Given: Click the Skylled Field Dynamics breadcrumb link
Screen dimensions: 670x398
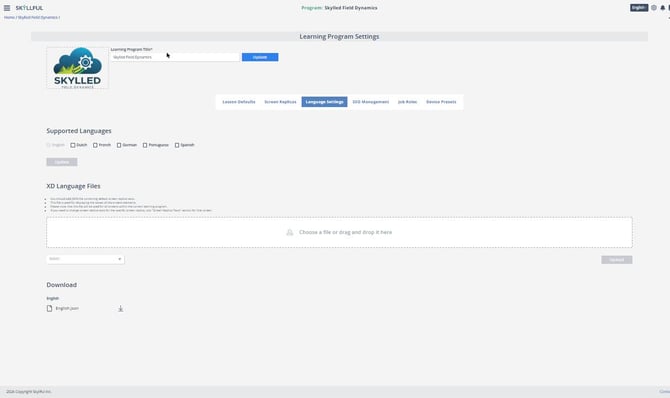Looking at the screenshot, I should pyautogui.click(x=38, y=18).
